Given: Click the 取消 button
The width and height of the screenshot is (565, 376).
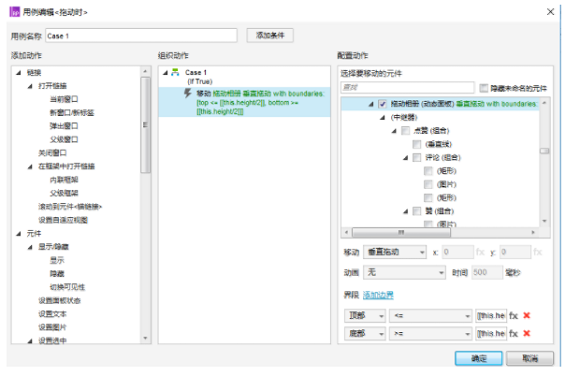Looking at the screenshot, I should pos(530,358).
